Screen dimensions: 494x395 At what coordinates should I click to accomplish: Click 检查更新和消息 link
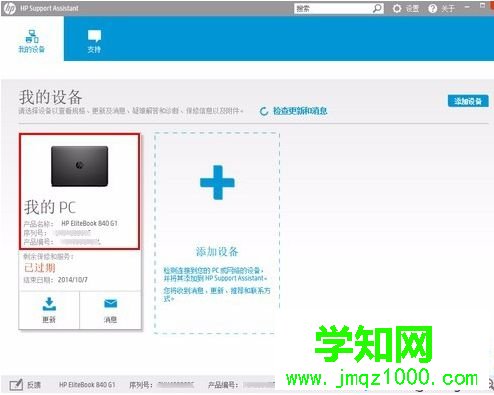click(x=300, y=111)
